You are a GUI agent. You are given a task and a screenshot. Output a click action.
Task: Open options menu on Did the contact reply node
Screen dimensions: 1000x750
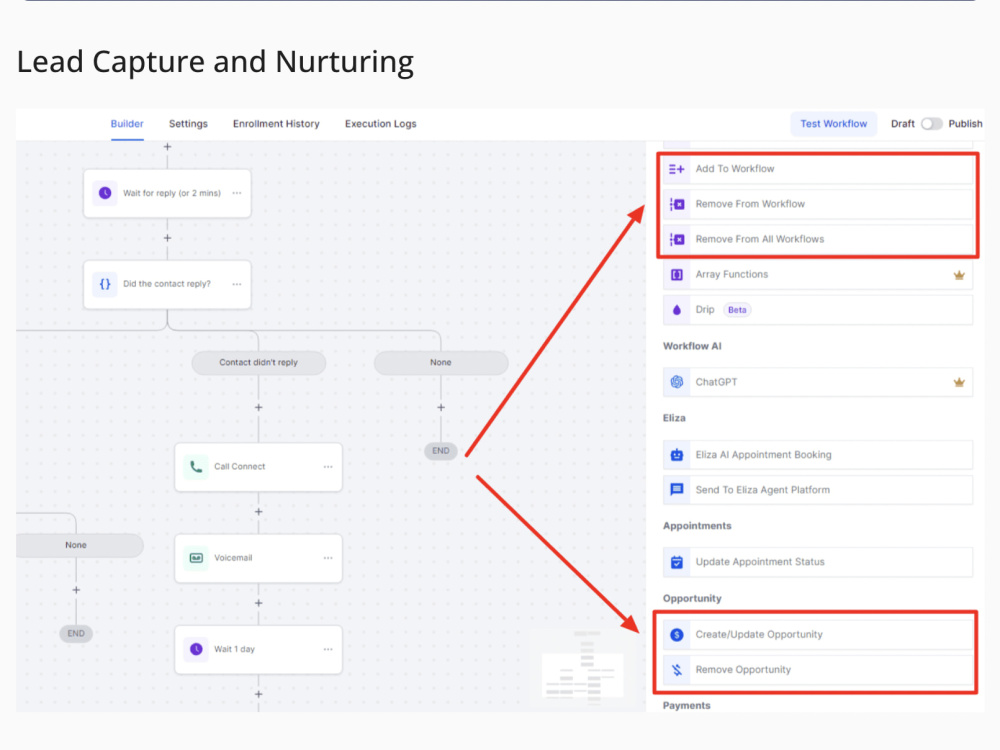coord(237,284)
